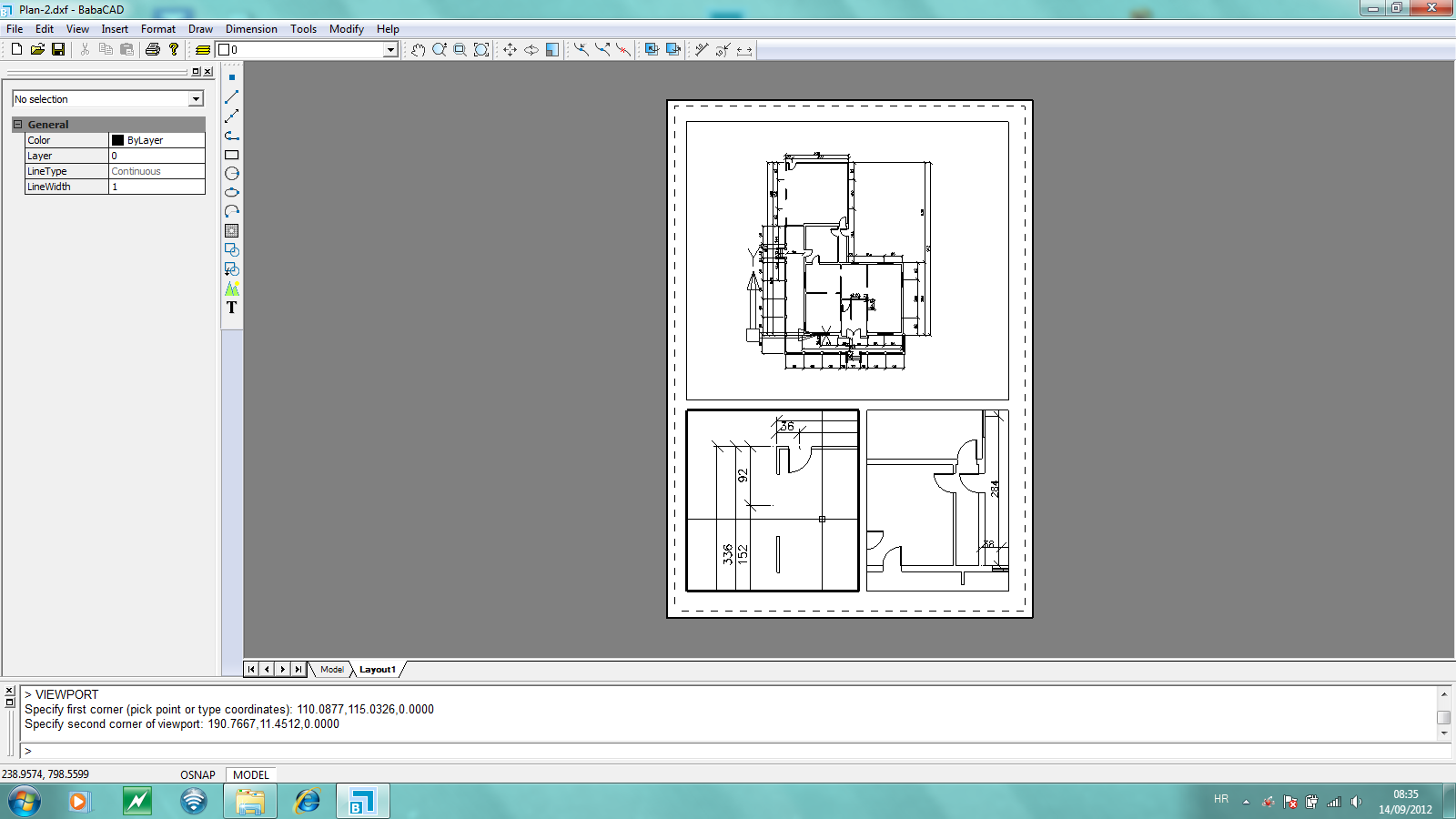This screenshot has width=1456, height=819.
Task: Toggle MODEL button in status bar
Action: pos(251,775)
